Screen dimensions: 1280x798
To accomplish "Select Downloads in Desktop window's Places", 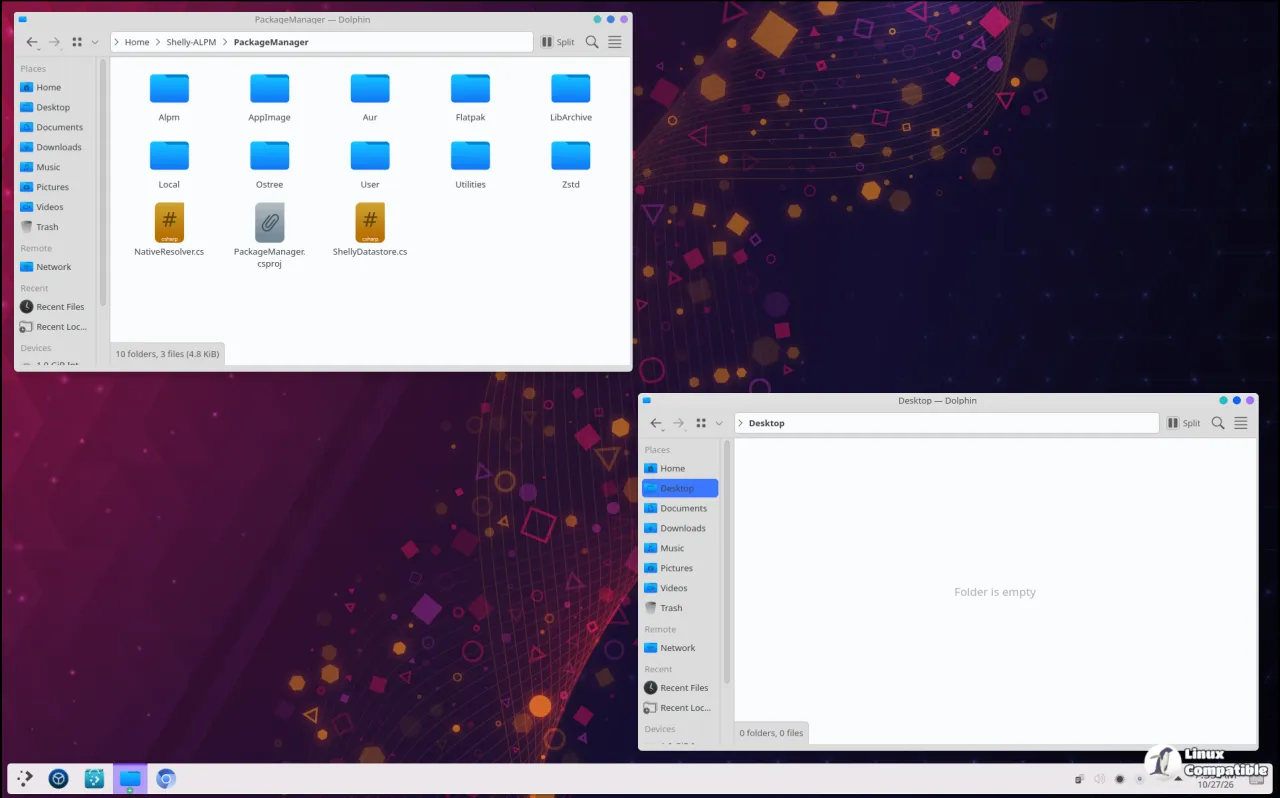I will [x=681, y=528].
